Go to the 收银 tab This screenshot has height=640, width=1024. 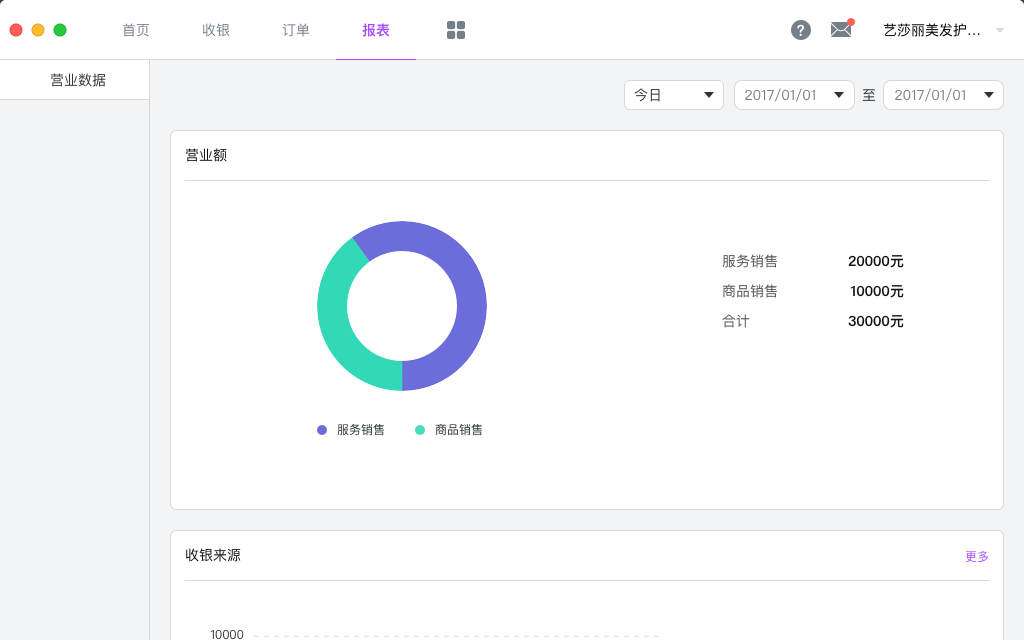216,30
